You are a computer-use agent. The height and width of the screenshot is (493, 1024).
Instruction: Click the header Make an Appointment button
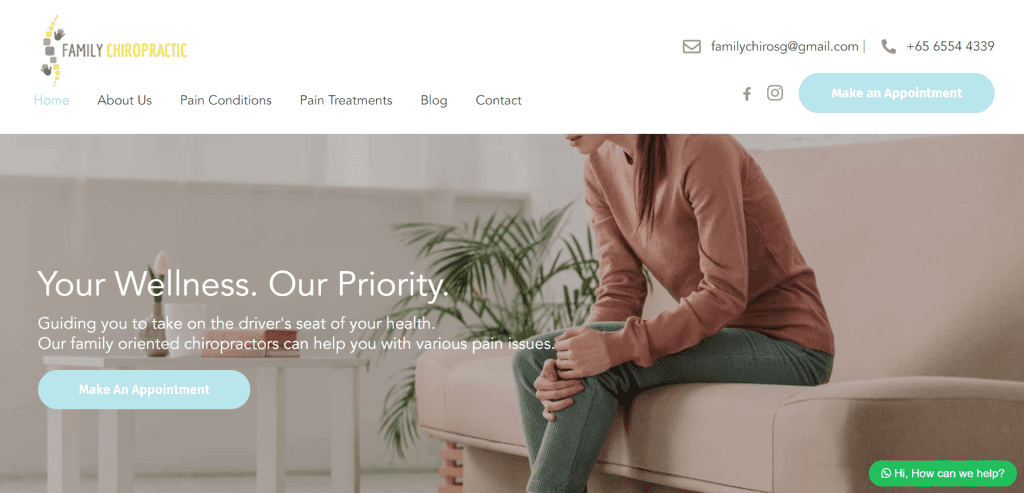[x=896, y=93]
